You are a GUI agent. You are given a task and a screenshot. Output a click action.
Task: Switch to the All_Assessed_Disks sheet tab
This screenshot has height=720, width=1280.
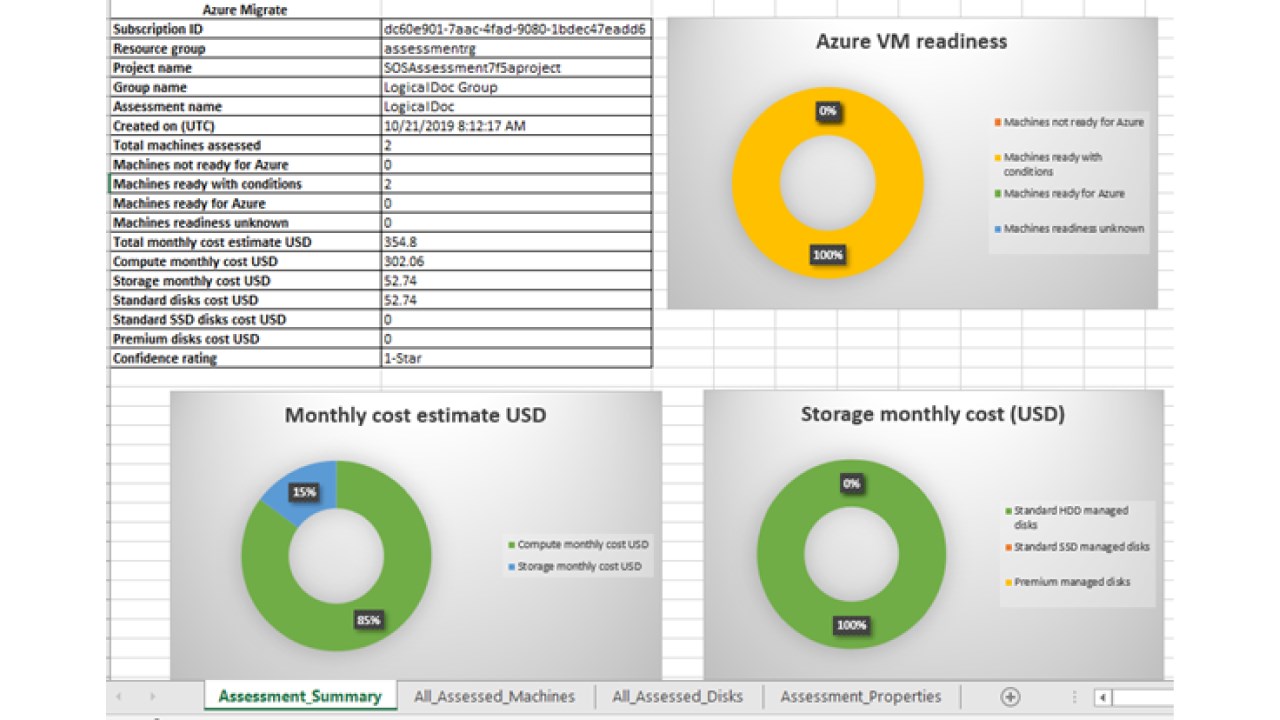[x=678, y=696]
